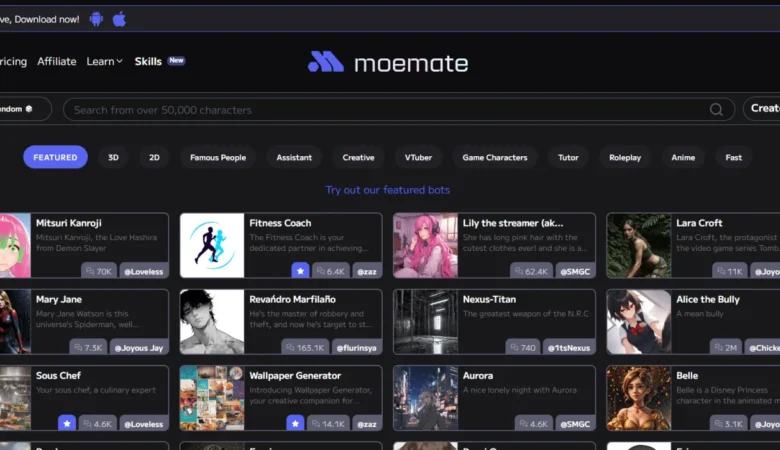
Task: Click the 7.3K chat count on Mary Jane
Action: (88, 348)
